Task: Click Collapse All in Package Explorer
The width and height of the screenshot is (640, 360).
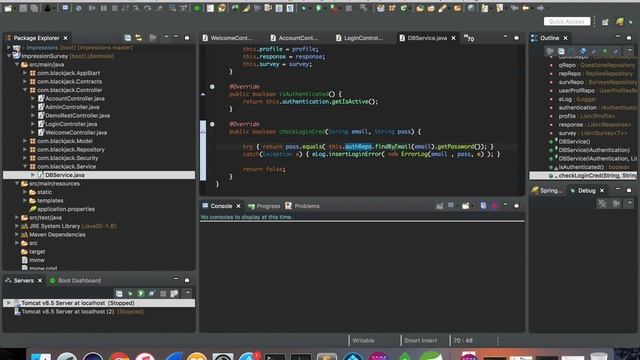Action: (x=128, y=38)
